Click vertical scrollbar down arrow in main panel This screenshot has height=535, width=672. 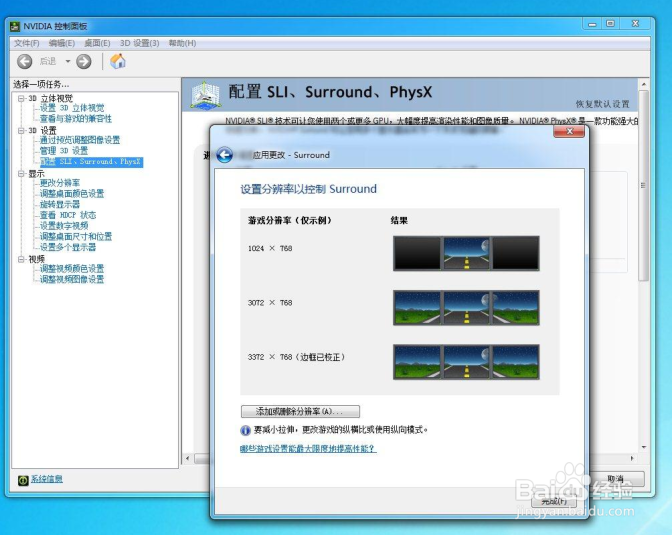[x=644, y=447]
